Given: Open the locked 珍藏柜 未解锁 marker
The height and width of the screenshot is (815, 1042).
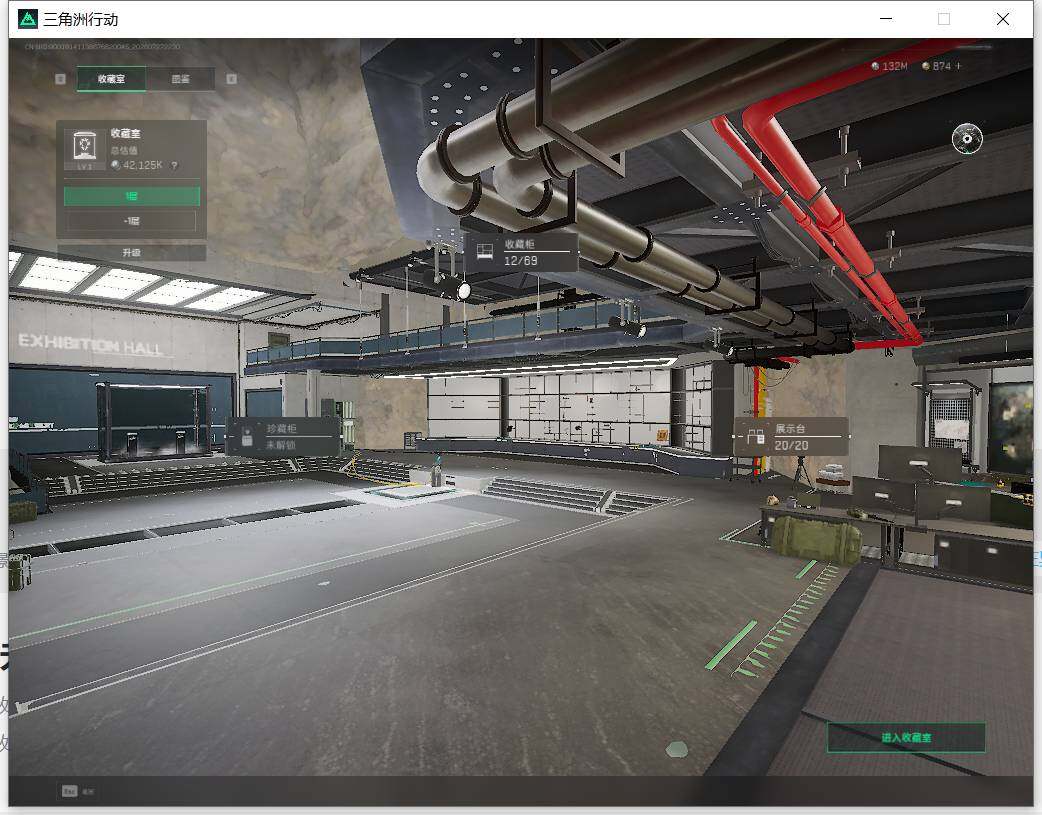Looking at the screenshot, I should [x=282, y=437].
